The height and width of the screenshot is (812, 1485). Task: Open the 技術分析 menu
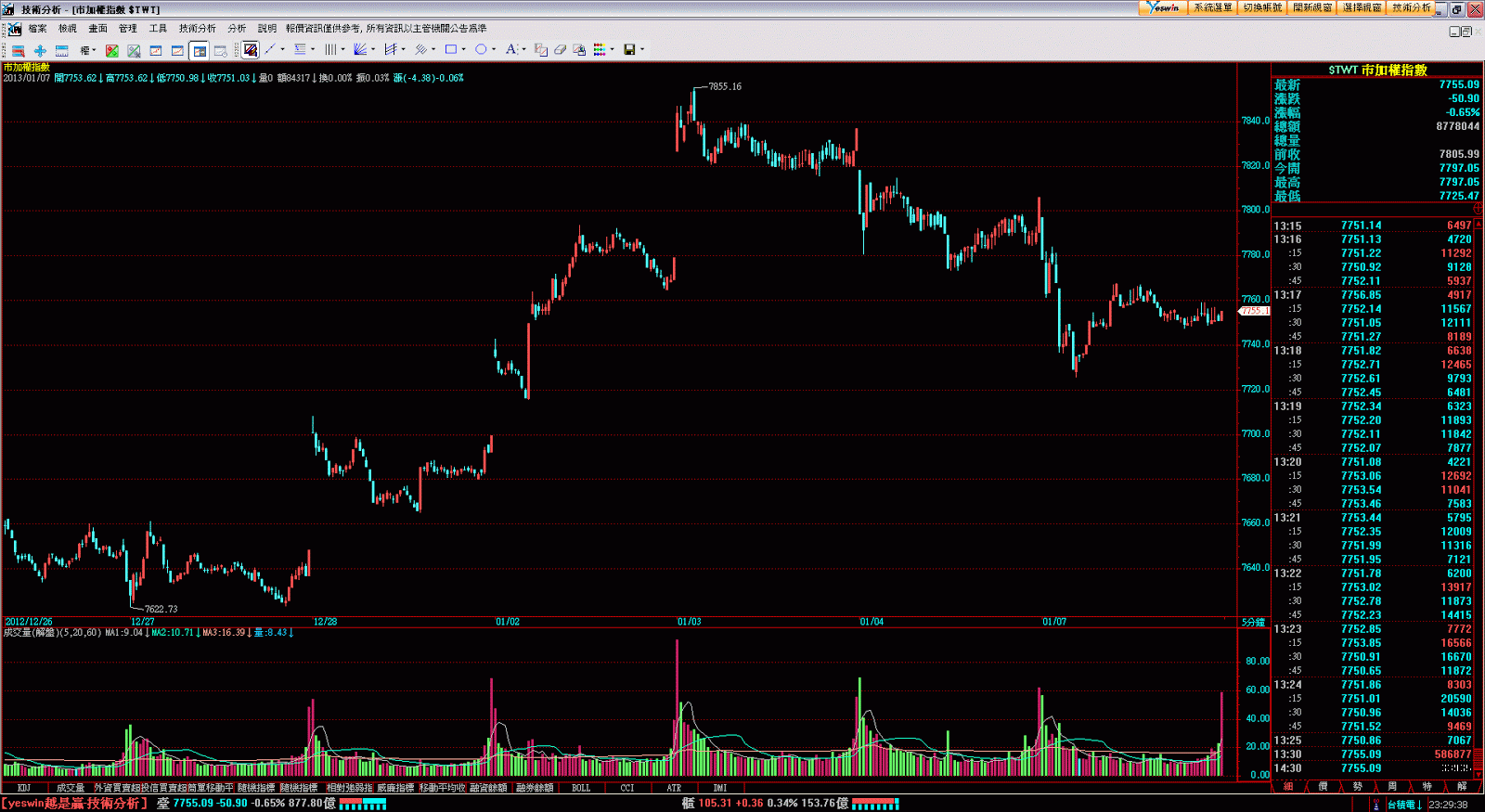[x=197, y=29]
